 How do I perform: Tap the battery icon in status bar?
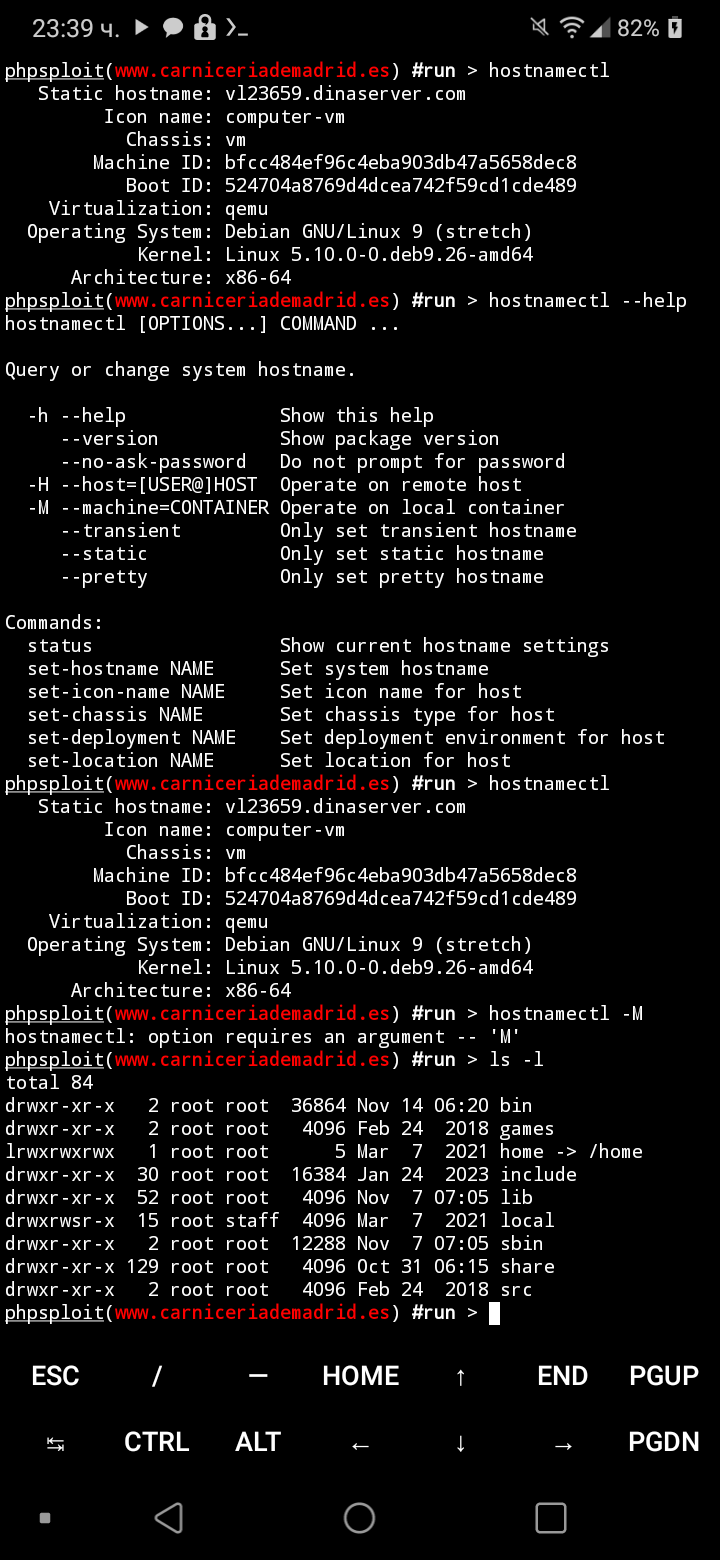(676, 28)
